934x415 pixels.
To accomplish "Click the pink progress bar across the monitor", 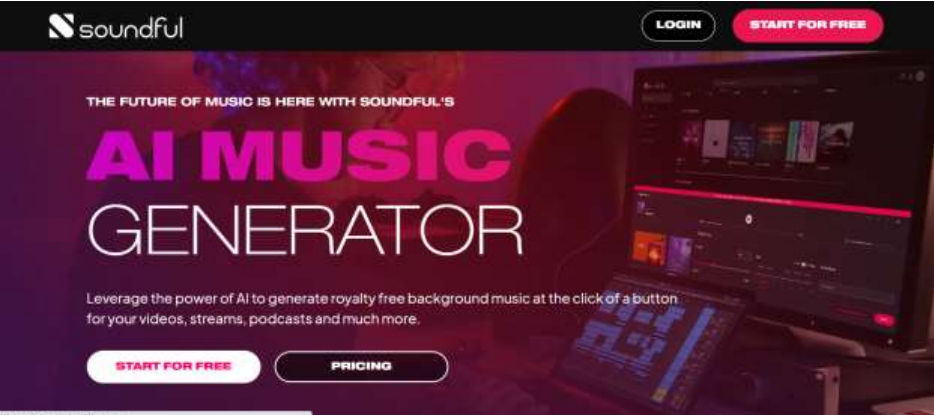I will point(772,199).
